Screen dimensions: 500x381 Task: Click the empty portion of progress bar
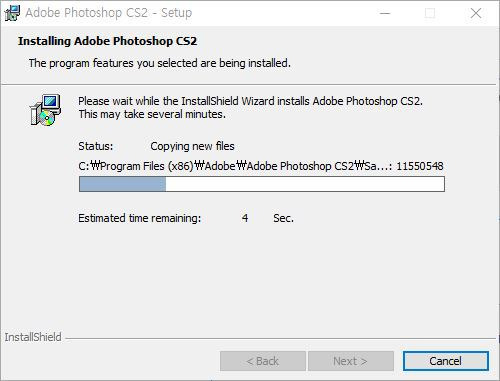click(305, 184)
